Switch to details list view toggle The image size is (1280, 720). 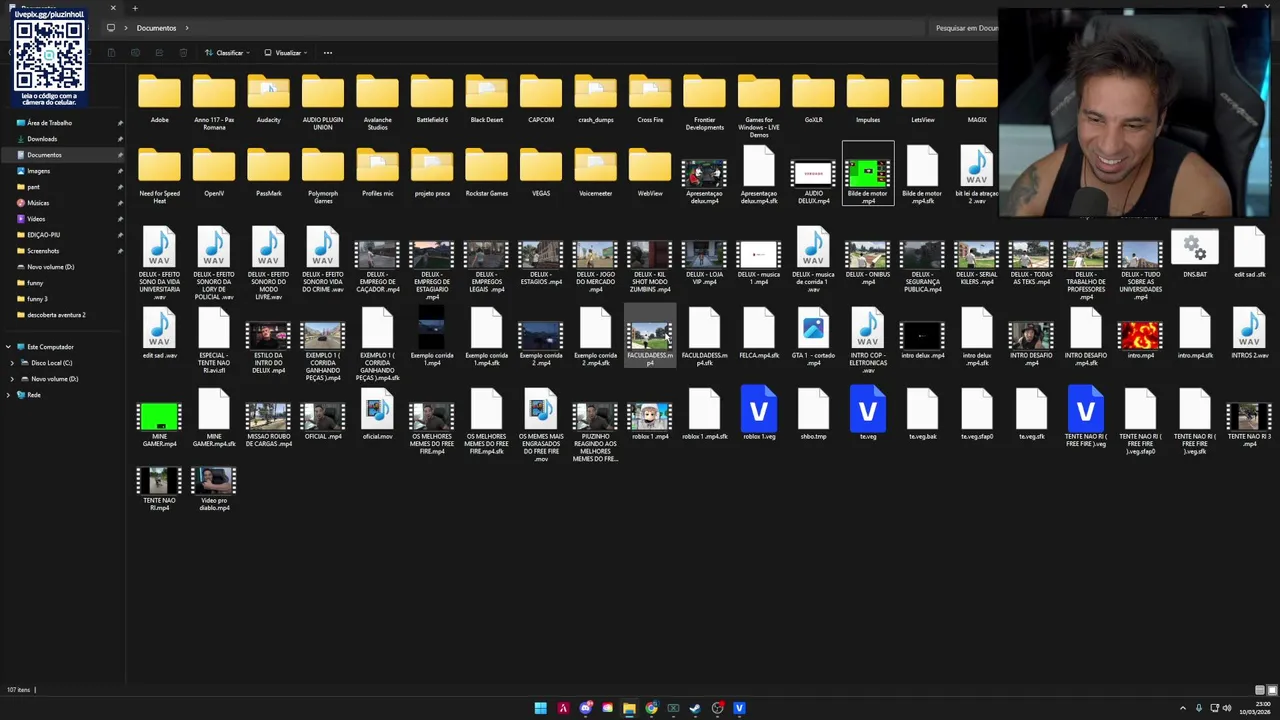tap(1259, 690)
